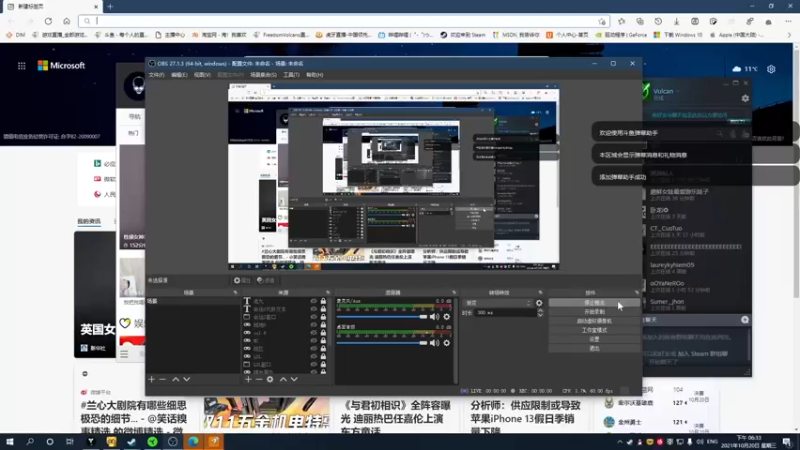Viewport: 800px width, 450px height.
Task: Increase the transition duration with the stepper
Action: (x=540, y=310)
